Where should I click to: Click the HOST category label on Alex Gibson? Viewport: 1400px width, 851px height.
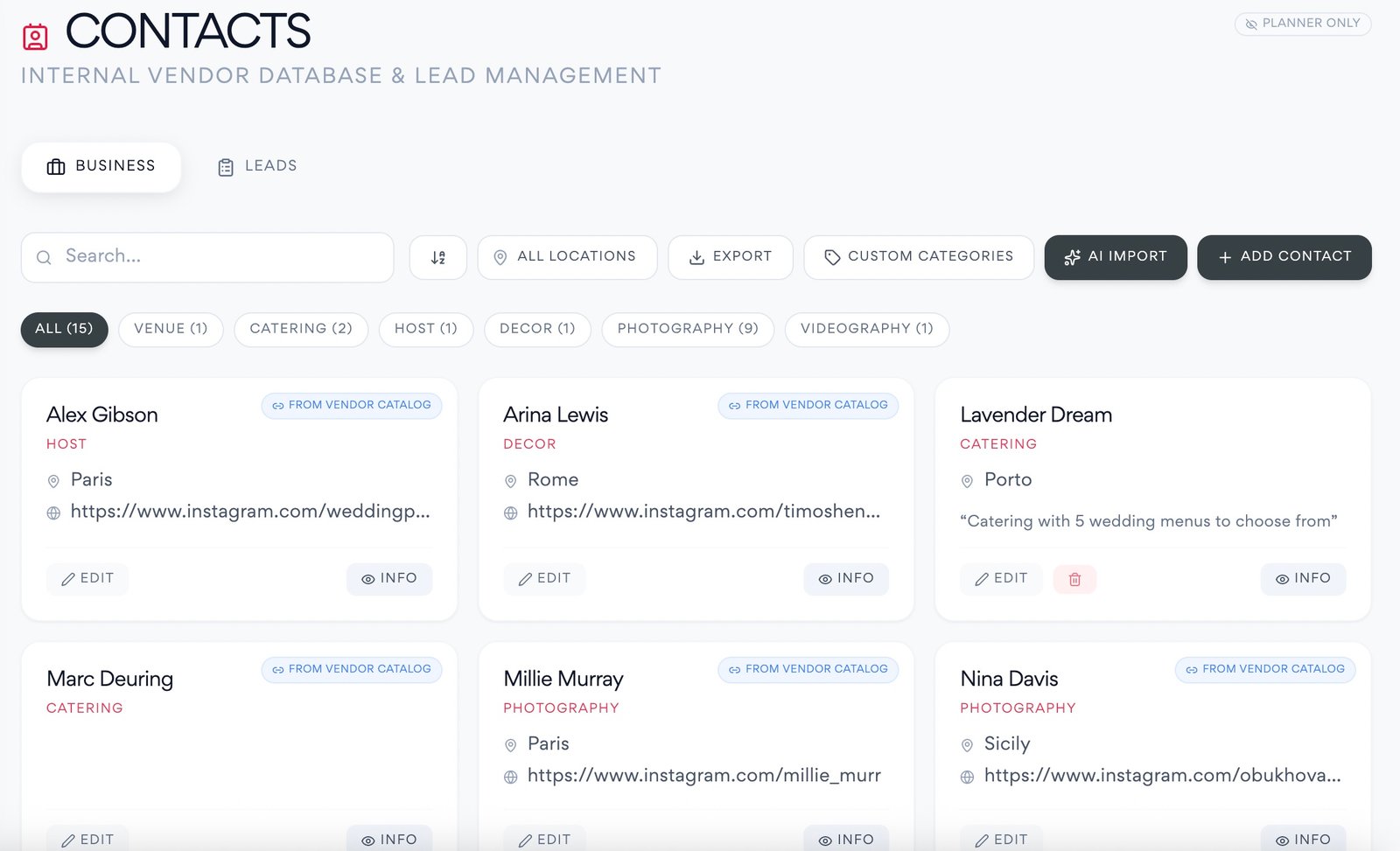(66, 445)
